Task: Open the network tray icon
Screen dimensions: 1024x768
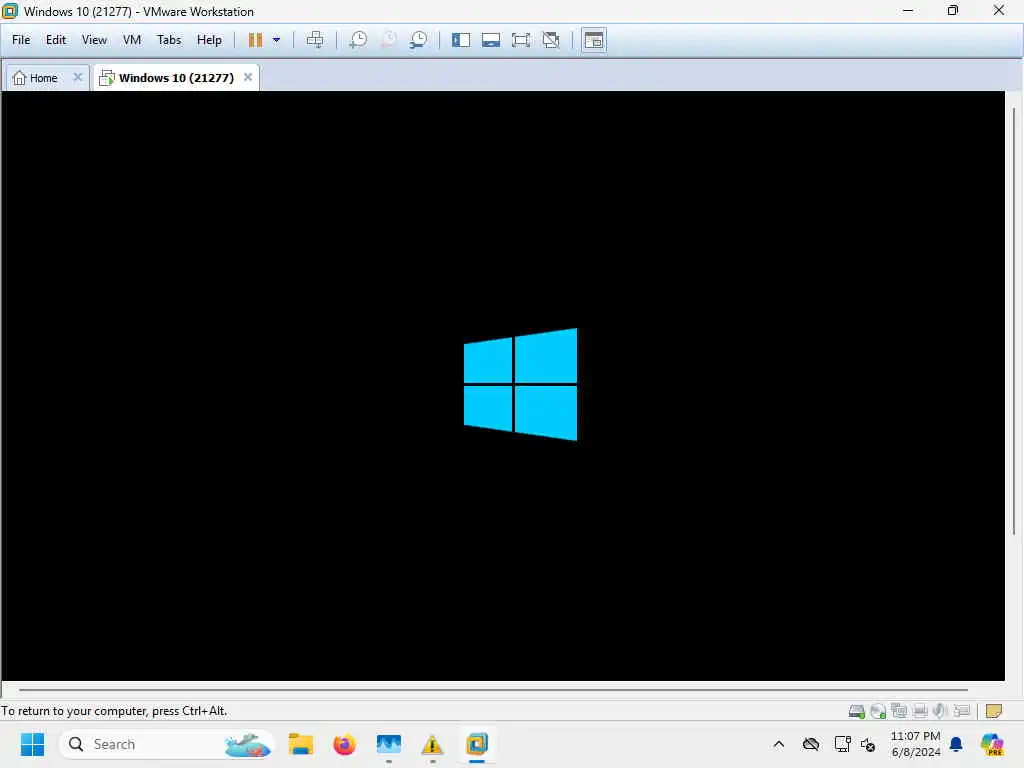Action: tap(842, 744)
